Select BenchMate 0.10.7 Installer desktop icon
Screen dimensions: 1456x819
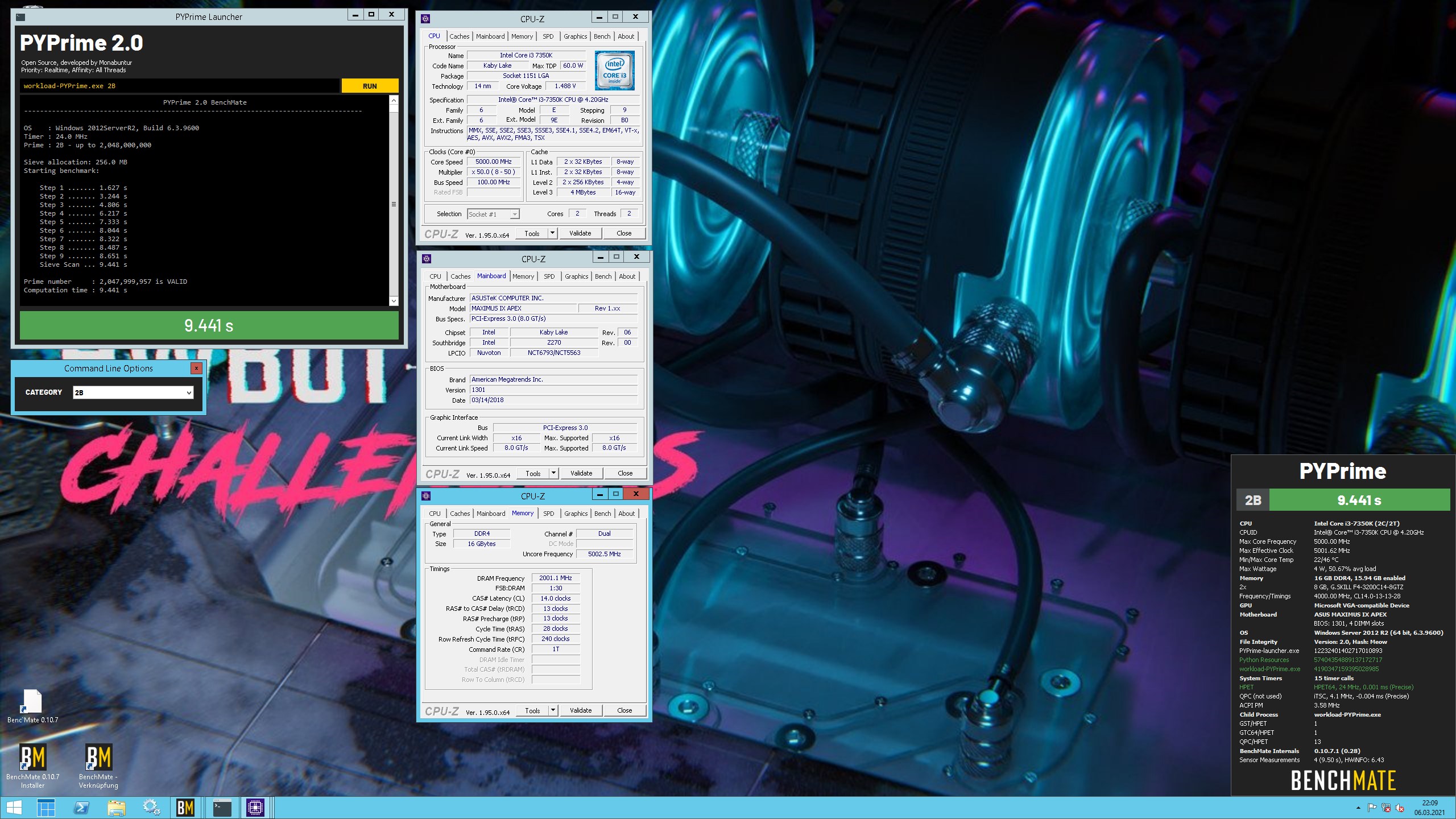point(32,766)
